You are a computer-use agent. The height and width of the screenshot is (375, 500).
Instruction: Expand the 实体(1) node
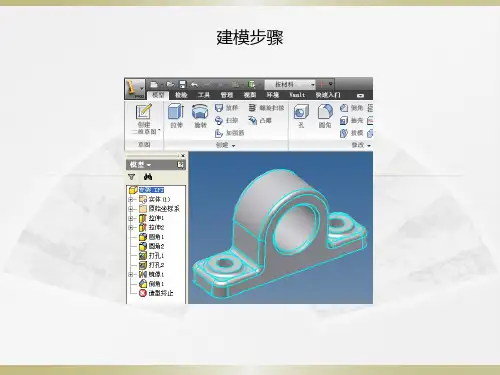coord(131,199)
